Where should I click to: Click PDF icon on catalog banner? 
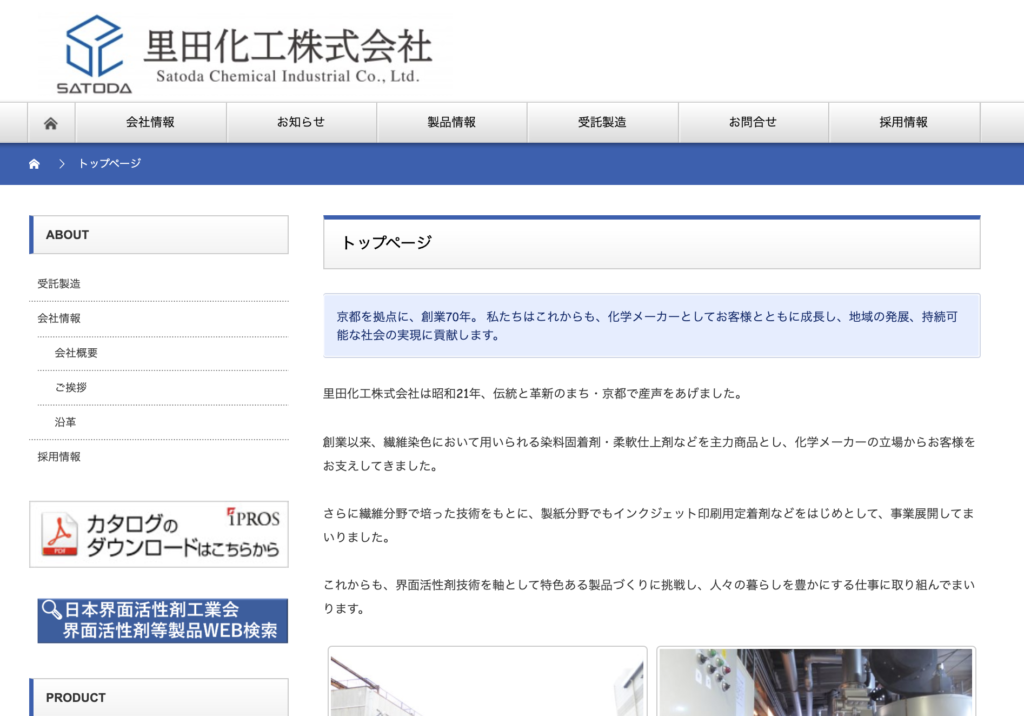click(59, 534)
